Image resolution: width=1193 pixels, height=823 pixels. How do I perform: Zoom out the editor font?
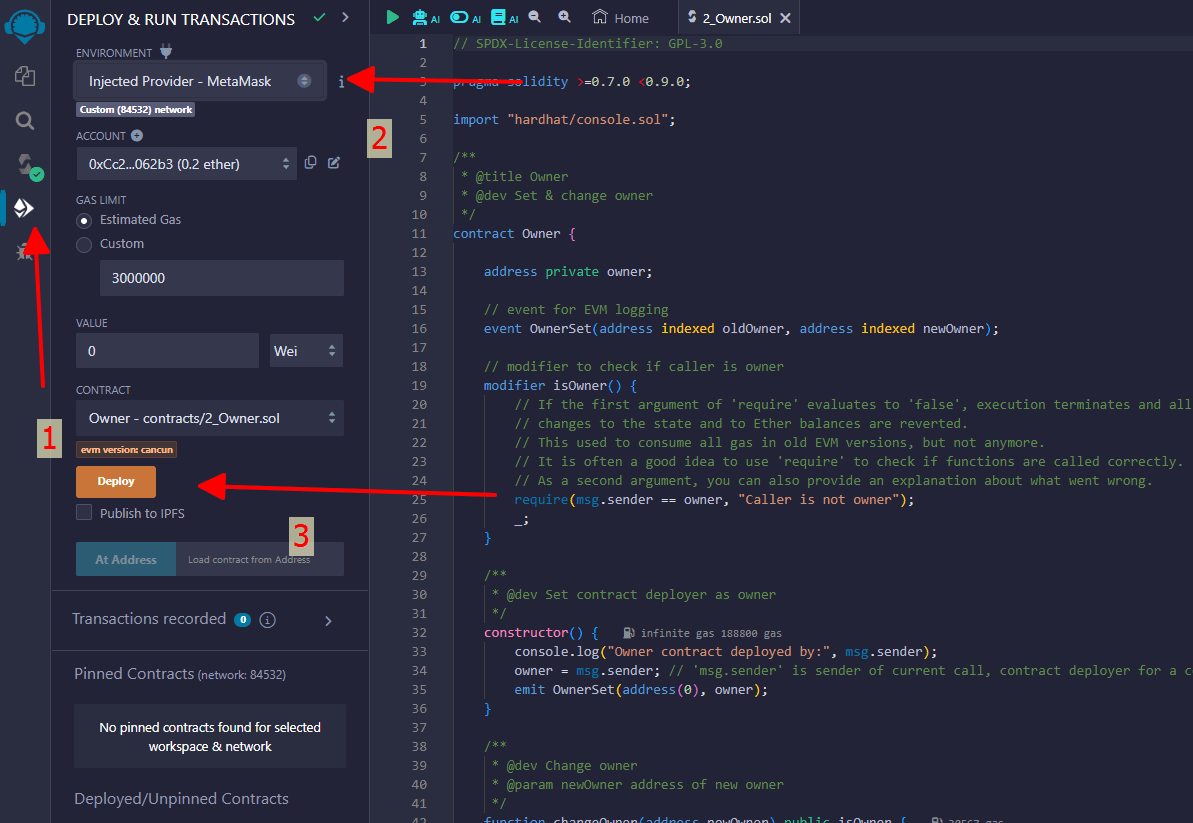tap(535, 17)
